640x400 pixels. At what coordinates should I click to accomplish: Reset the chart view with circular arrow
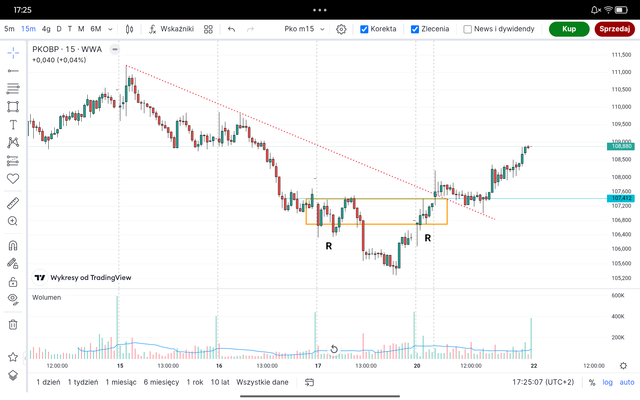tap(334, 349)
